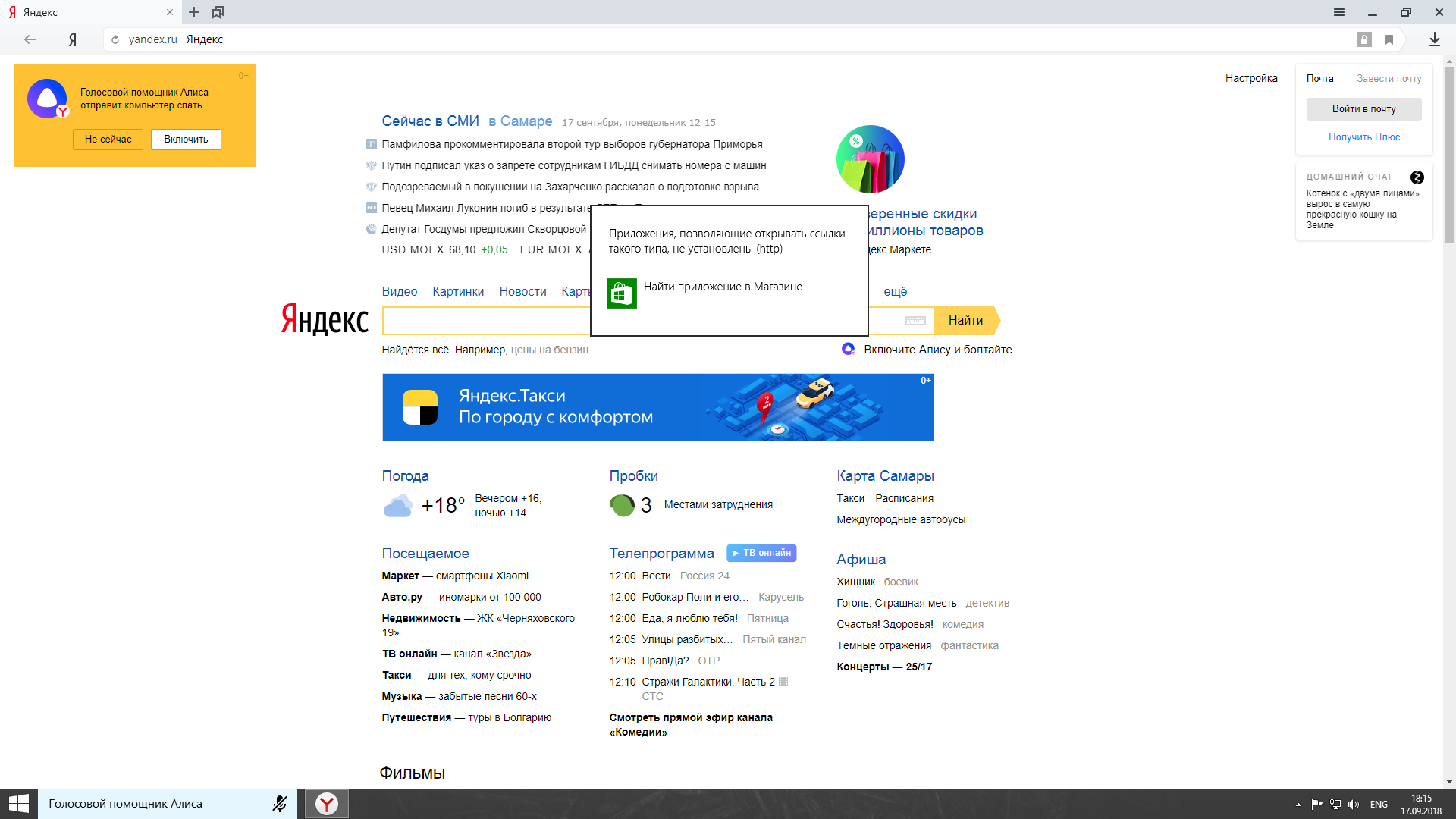Switch language via ENG indicator
This screenshot has width=1456, height=819.
coord(1379,805)
